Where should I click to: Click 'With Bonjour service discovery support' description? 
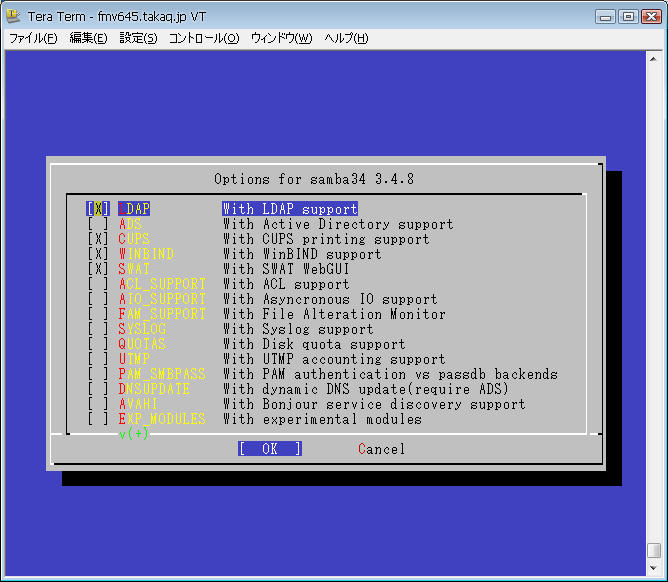click(x=374, y=404)
